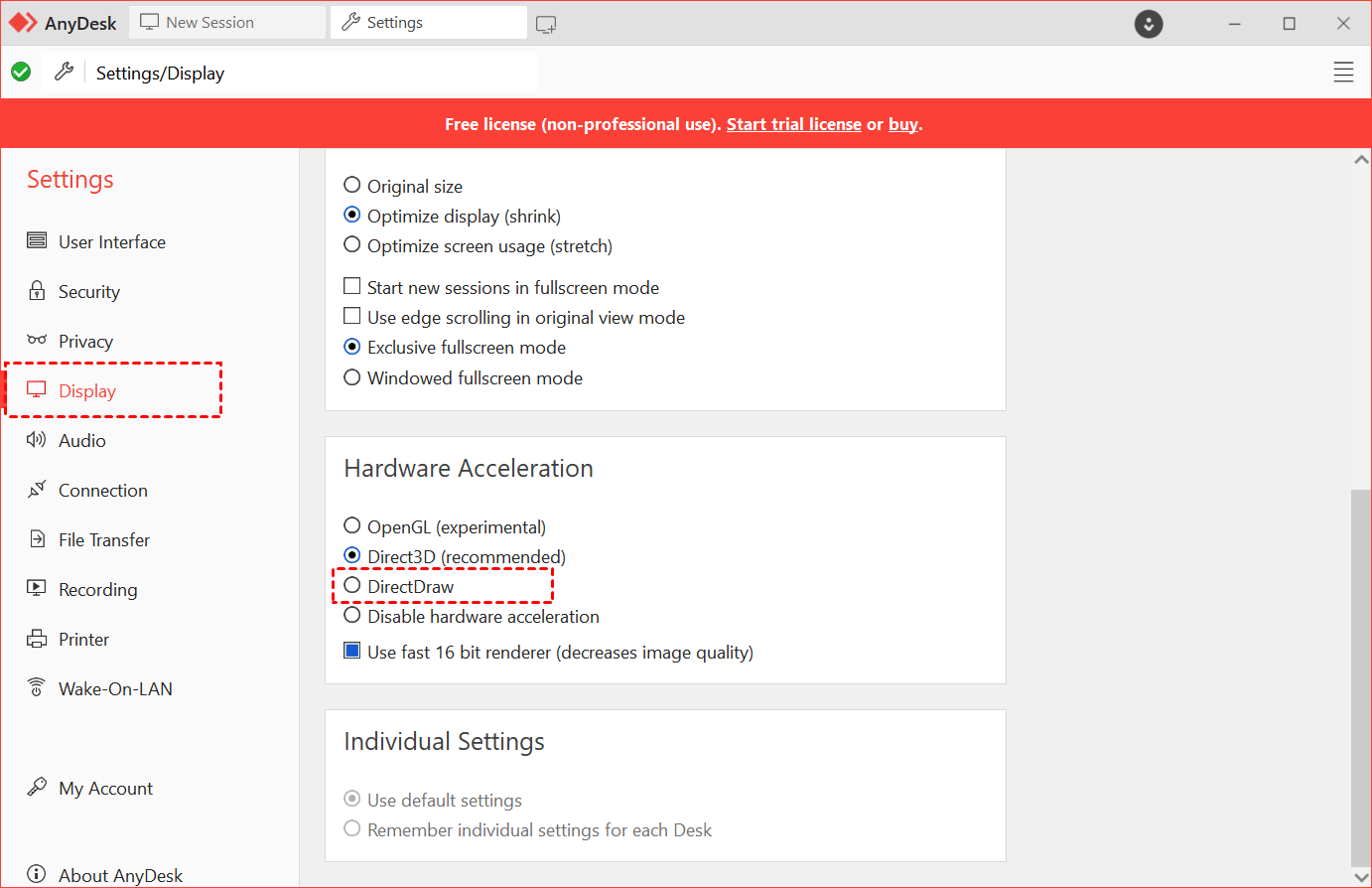
Task: Uncheck Use fast 16 bit renderer
Action: (351, 651)
